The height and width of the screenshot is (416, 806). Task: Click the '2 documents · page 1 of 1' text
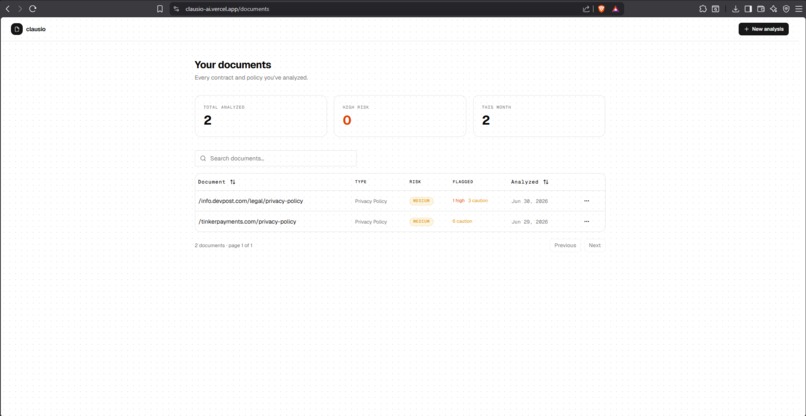224,246
